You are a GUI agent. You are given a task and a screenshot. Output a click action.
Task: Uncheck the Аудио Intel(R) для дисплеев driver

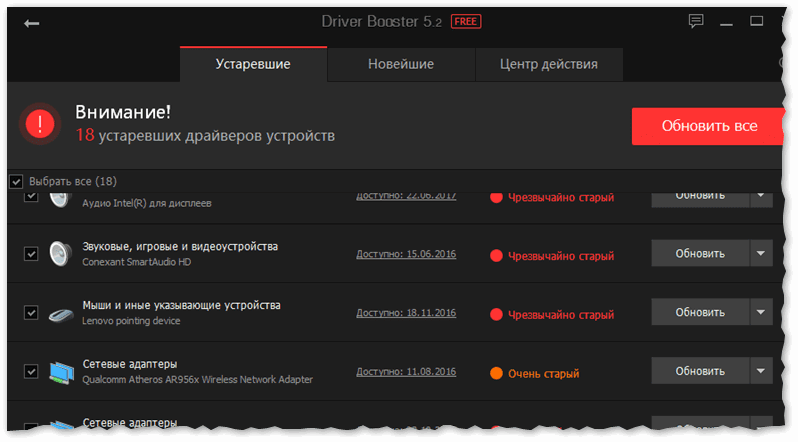point(31,197)
